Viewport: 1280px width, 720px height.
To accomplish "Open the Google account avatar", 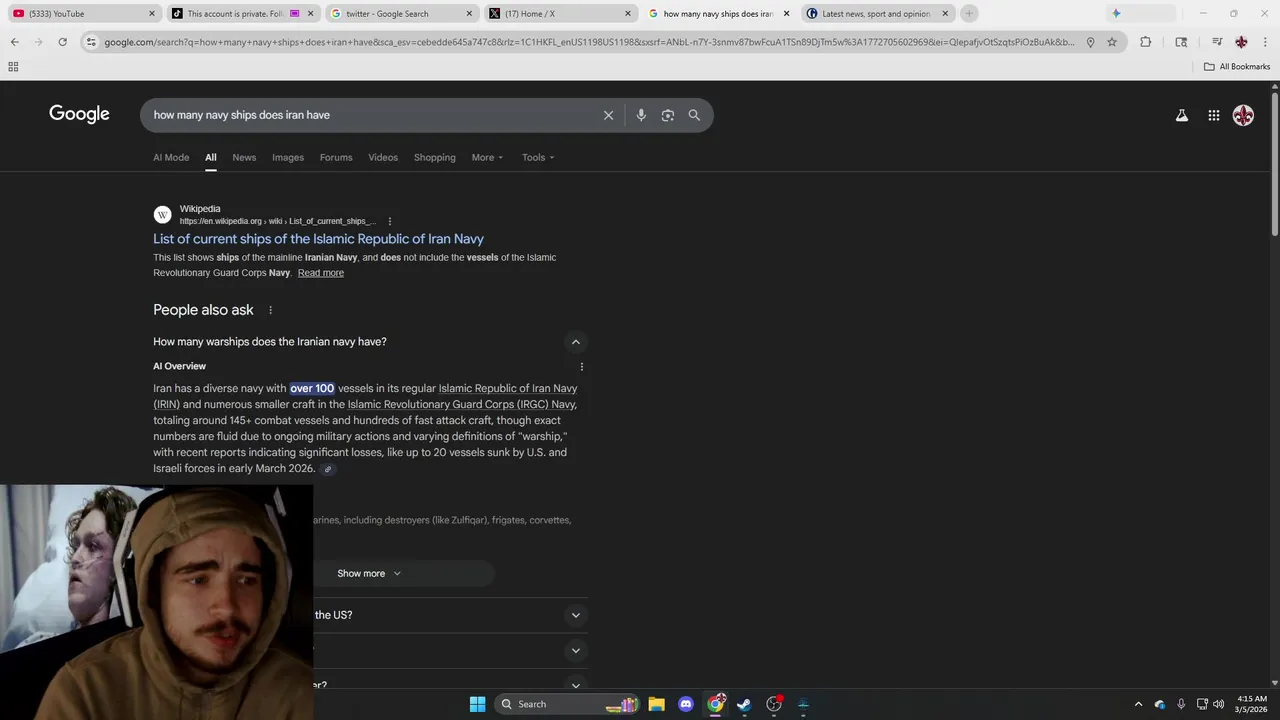I will (x=1243, y=115).
